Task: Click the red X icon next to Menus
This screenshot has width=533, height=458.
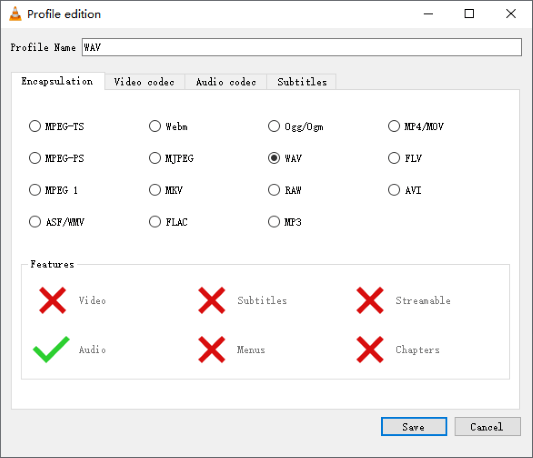Action: tap(211, 350)
